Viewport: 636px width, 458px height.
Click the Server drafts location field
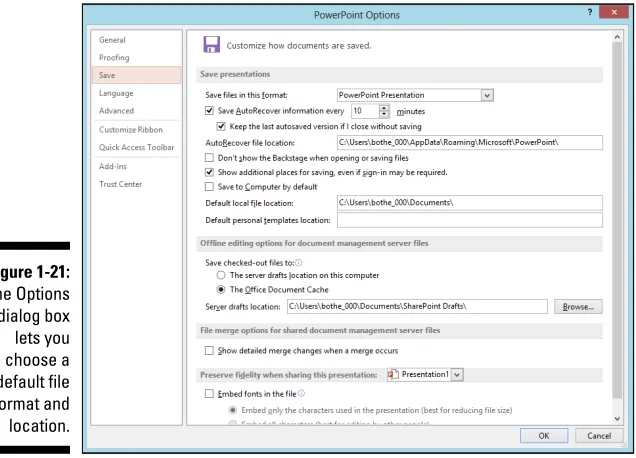tap(417, 306)
